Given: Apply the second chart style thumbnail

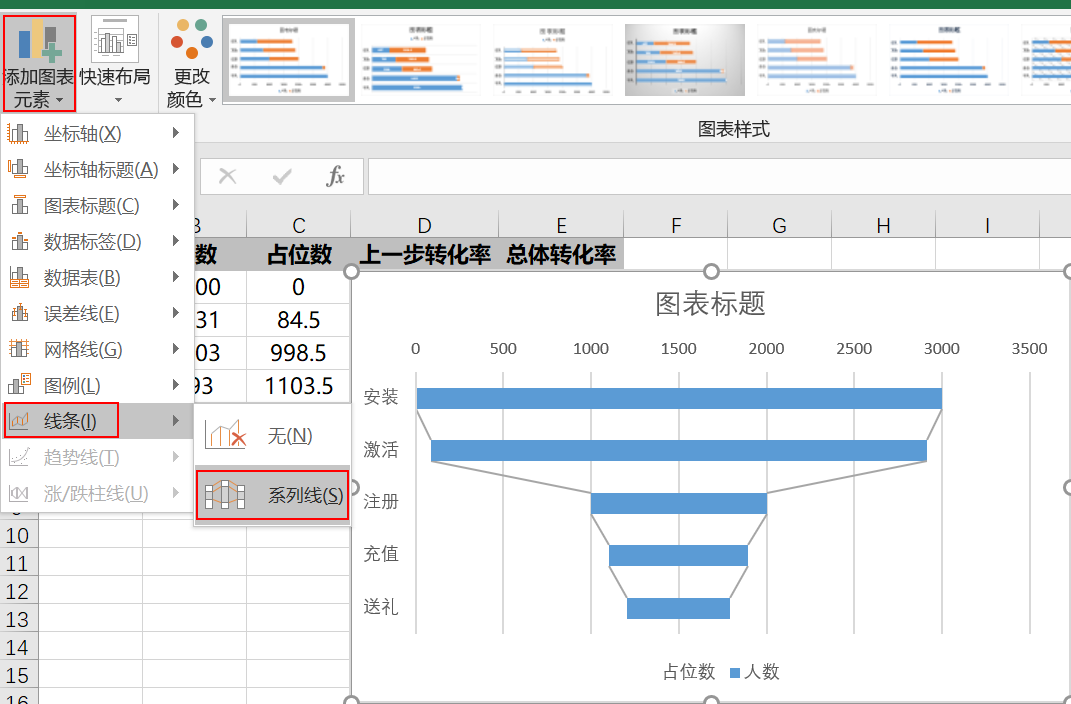Looking at the screenshot, I should (420, 59).
